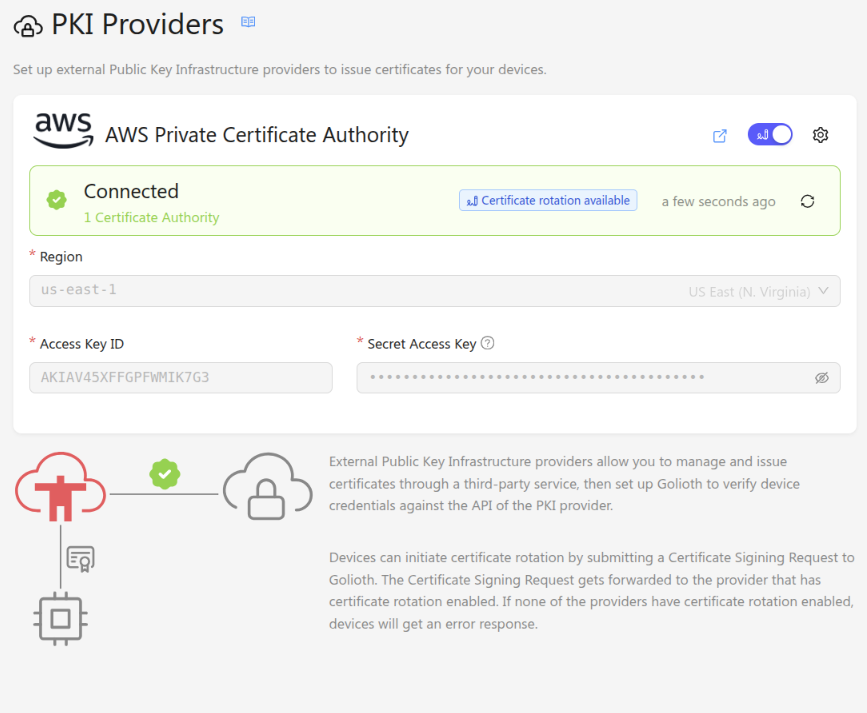
Task: Toggle the certificate rotation switch off
Action: point(769,135)
